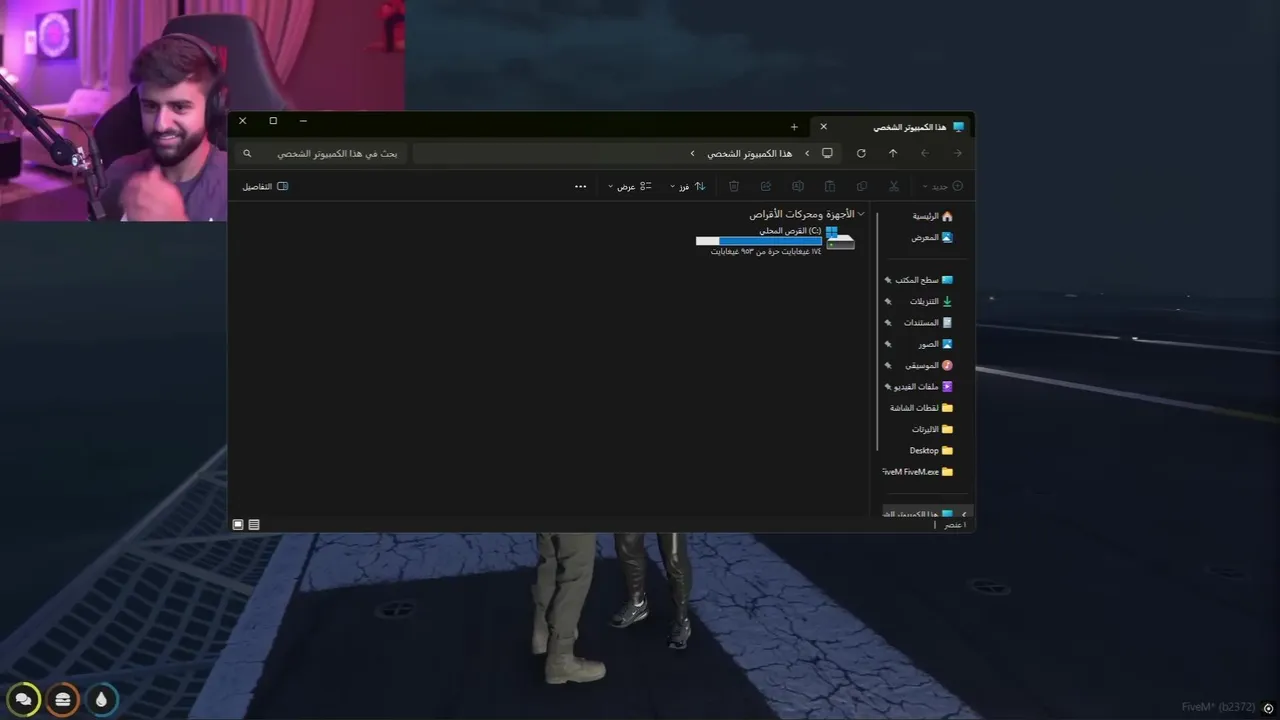Click the pin icon beside الموسيقى
Viewport: 1280px width, 720px height.
[887, 365]
